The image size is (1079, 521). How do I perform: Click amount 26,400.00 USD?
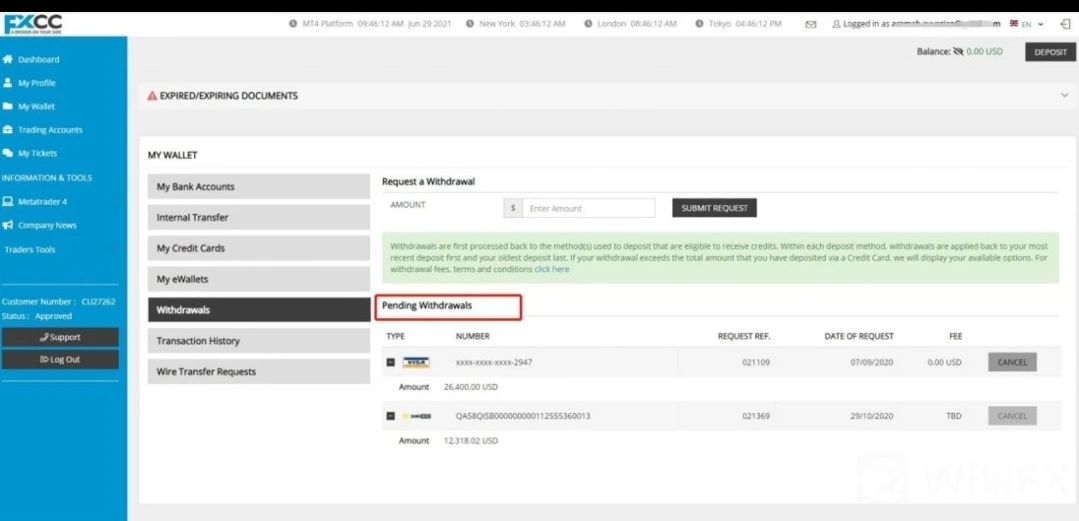[471, 387]
